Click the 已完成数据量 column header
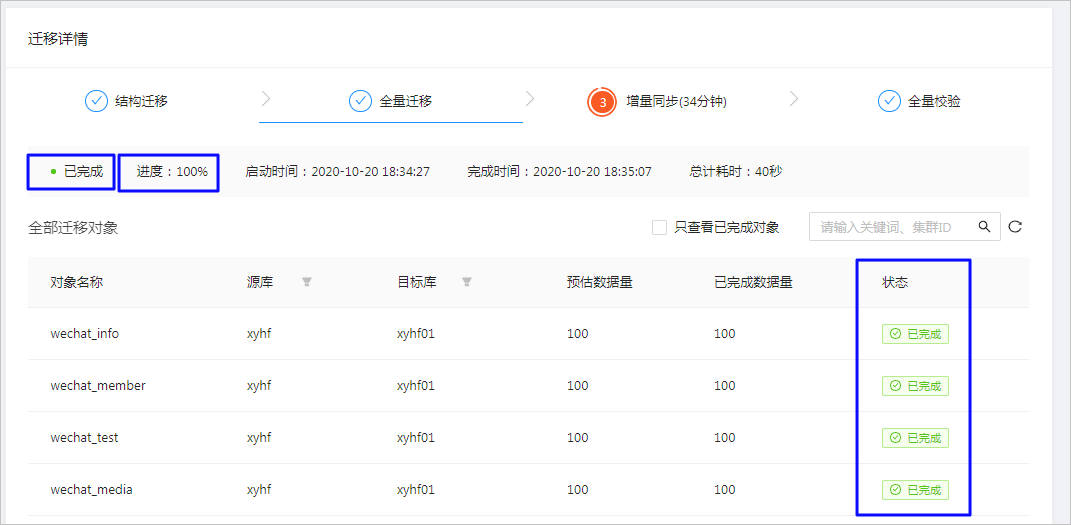The image size is (1071, 525). [753, 282]
